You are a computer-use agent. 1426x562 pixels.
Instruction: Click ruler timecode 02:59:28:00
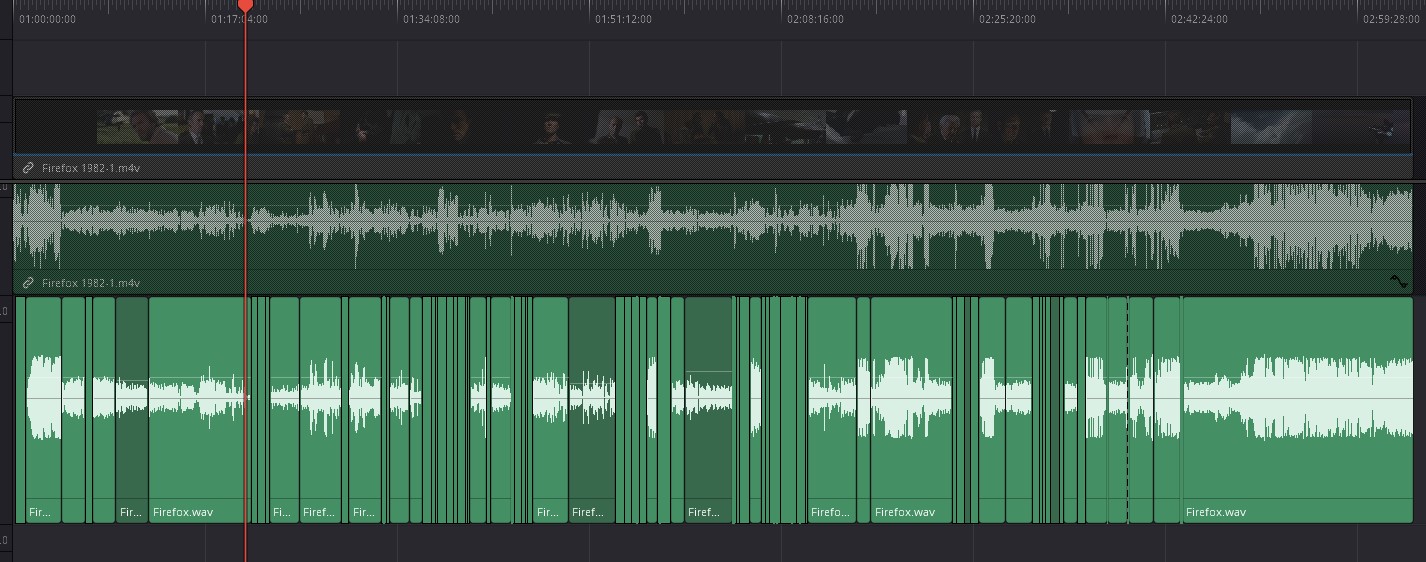[x=1391, y=19]
